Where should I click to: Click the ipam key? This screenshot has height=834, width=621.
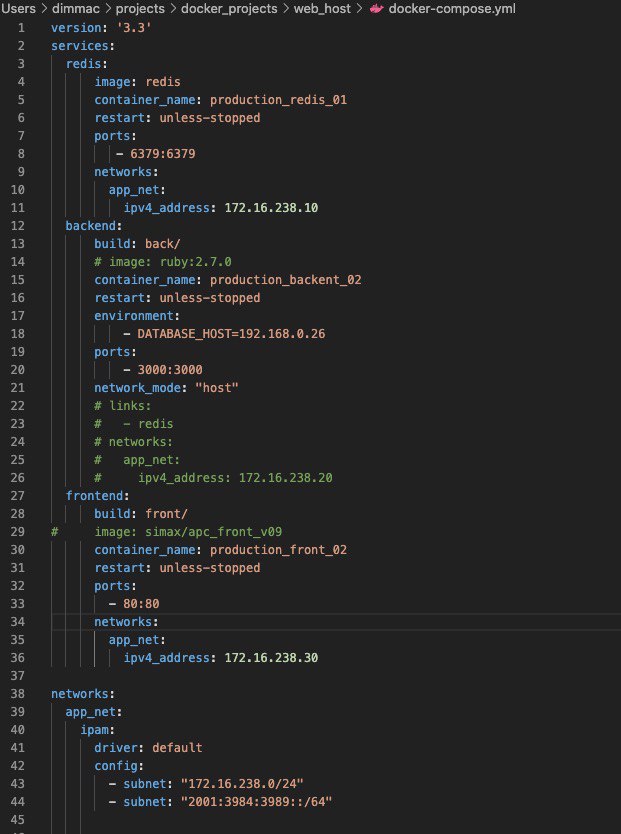click(x=94, y=730)
